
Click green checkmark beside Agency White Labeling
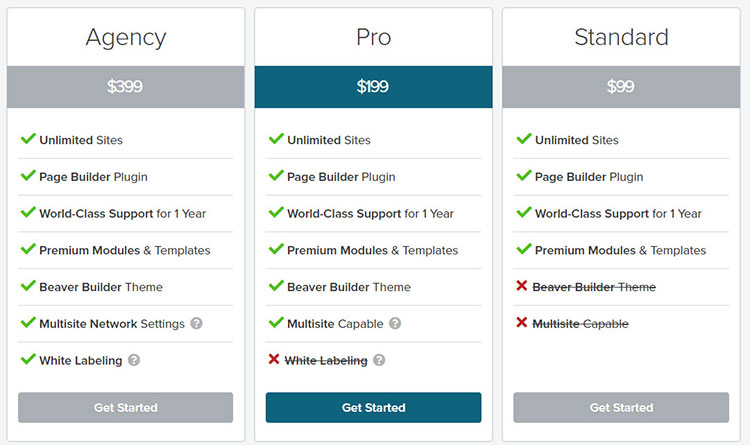tap(28, 360)
